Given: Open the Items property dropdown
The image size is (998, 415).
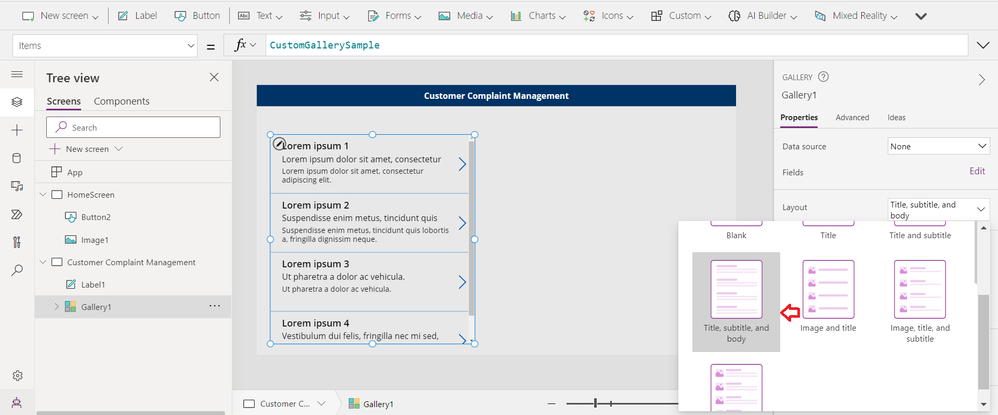Looking at the screenshot, I should pyautogui.click(x=105, y=45).
